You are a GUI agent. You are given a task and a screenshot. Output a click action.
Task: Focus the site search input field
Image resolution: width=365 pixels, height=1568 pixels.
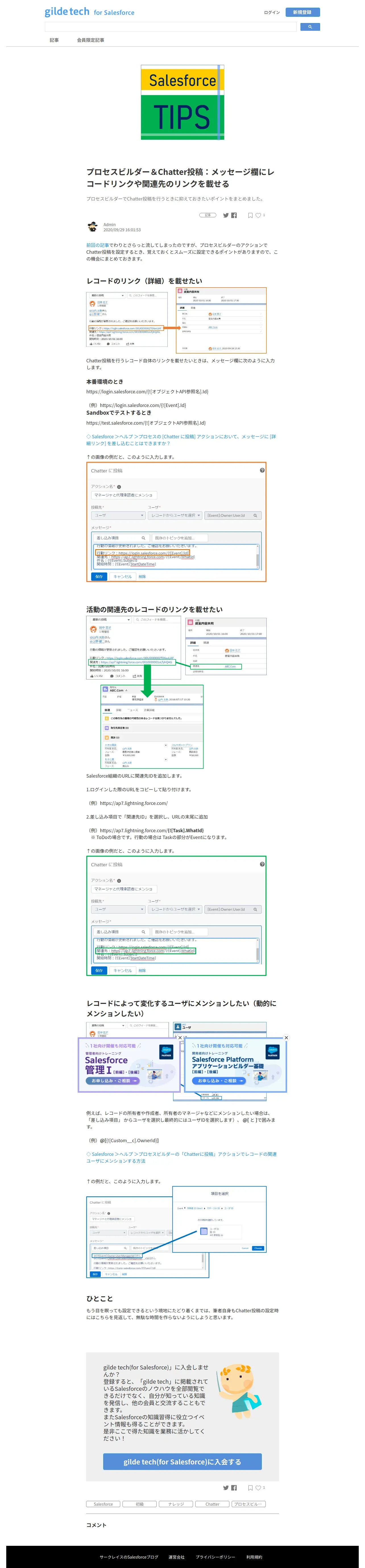pyautogui.click(x=170, y=27)
